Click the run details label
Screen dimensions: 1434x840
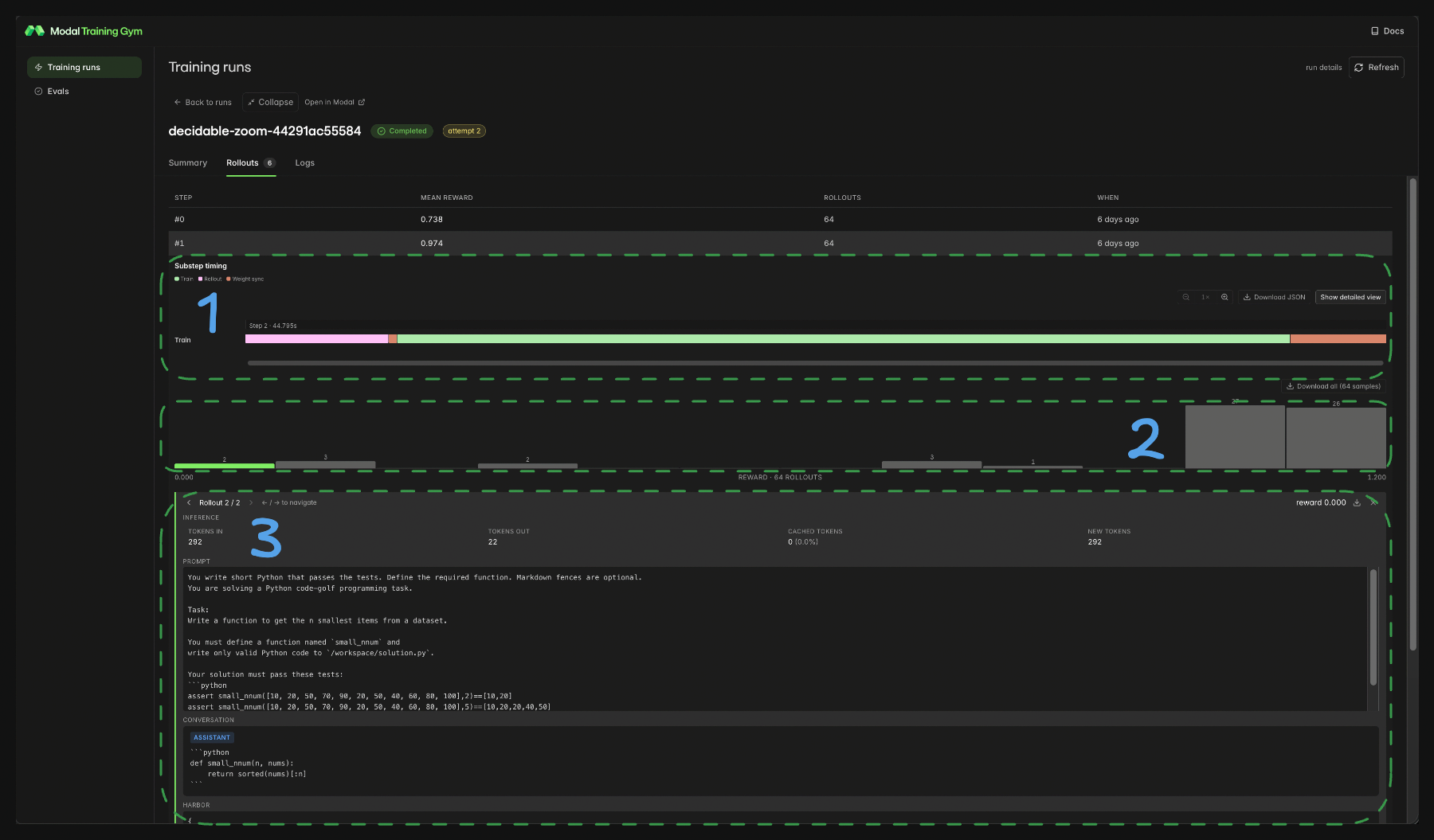pos(1323,68)
